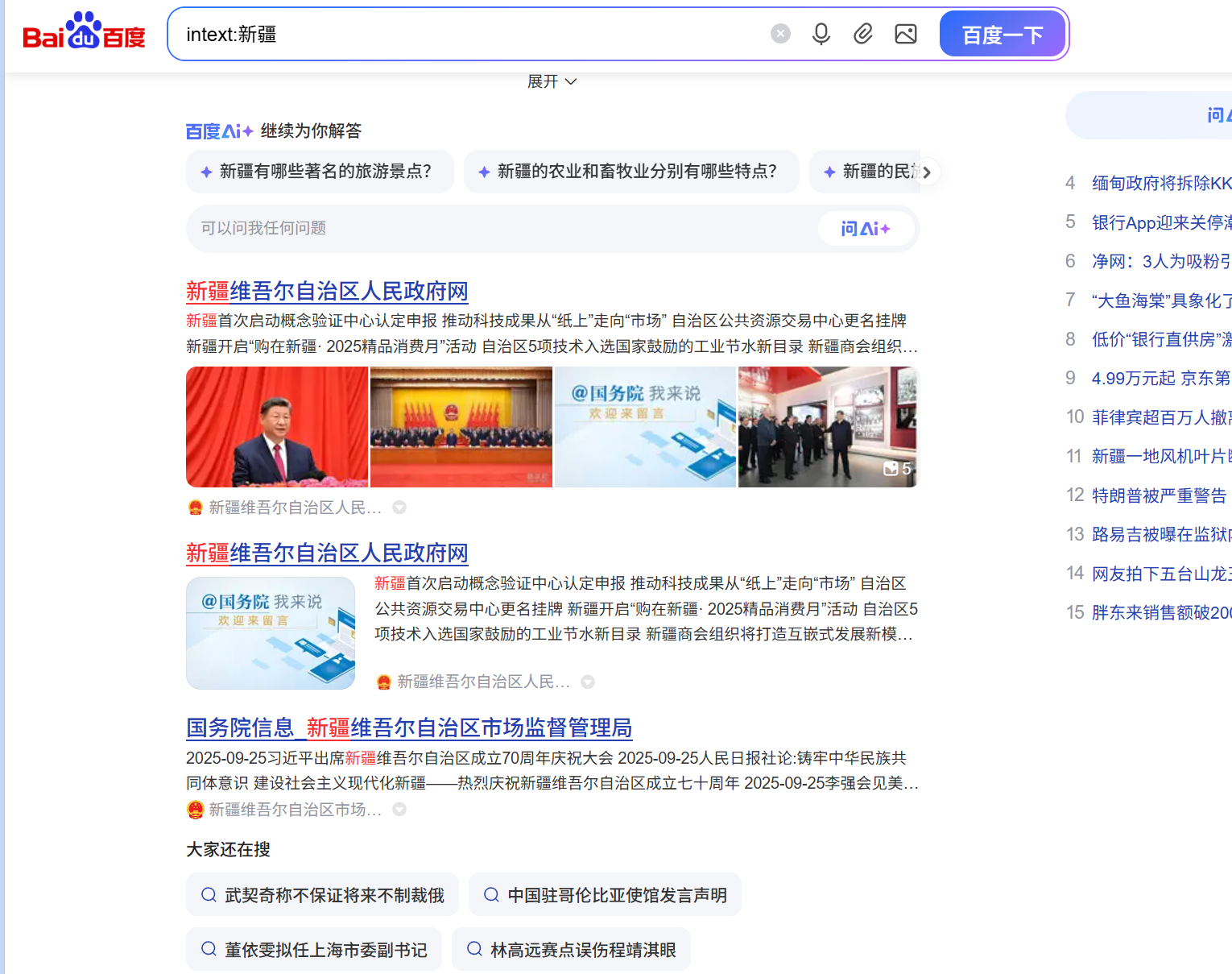The width and height of the screenshot is (1232, 974).
Task: Select suggestion 新疆的农业和畜牧业分别有哪些特点?
Action: [x=631, y=172]
